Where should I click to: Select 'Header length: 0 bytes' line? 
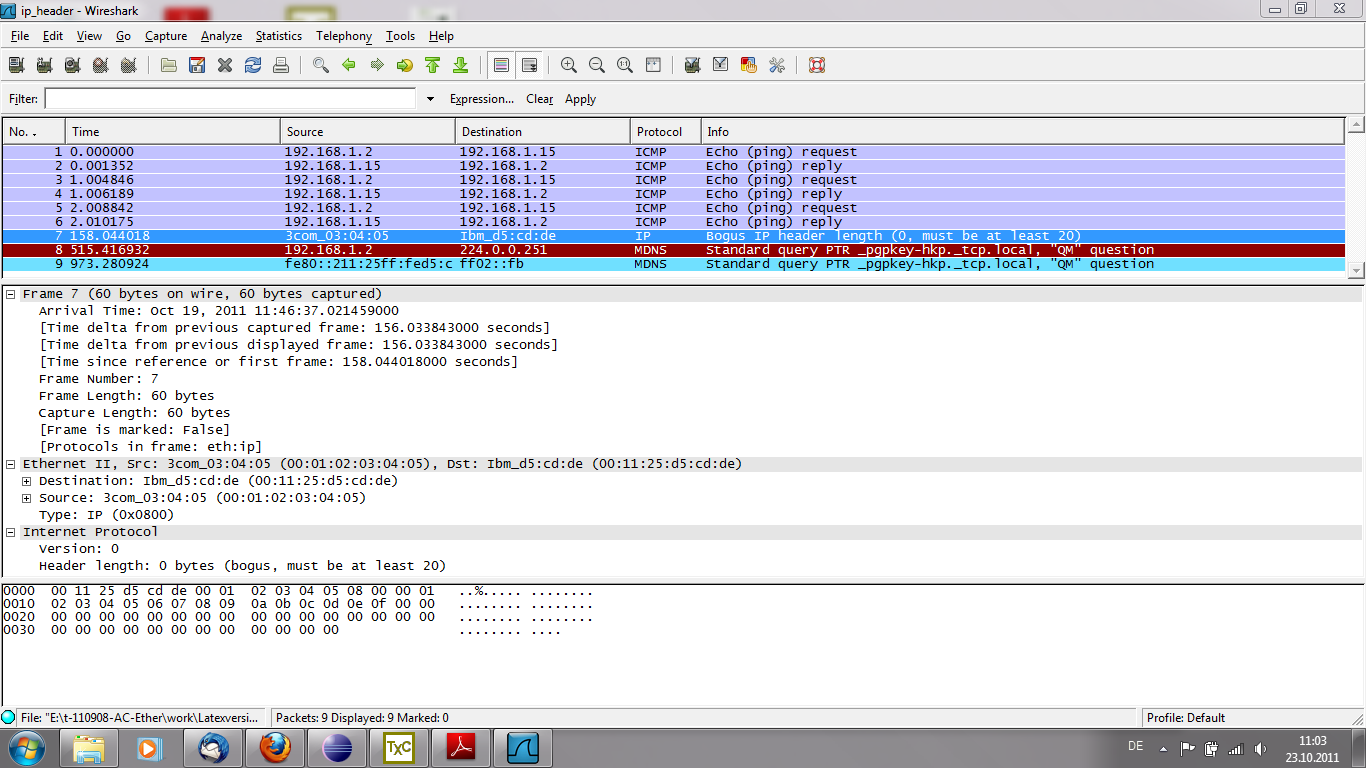[242, 566]
